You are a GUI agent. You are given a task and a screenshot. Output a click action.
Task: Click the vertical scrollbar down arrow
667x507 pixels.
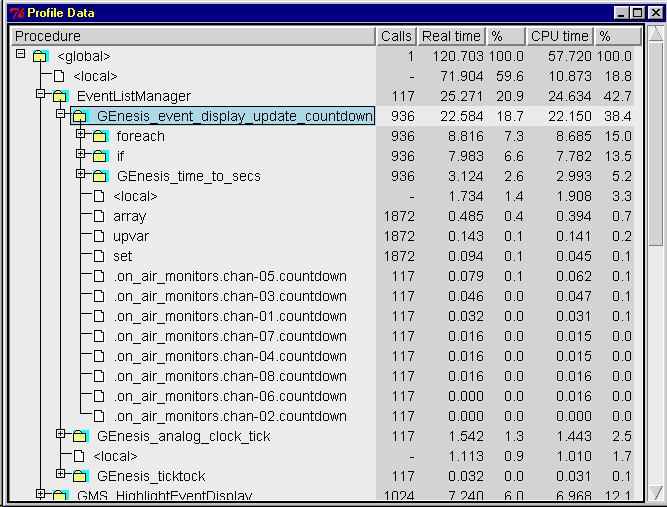(x=656, y=492)
